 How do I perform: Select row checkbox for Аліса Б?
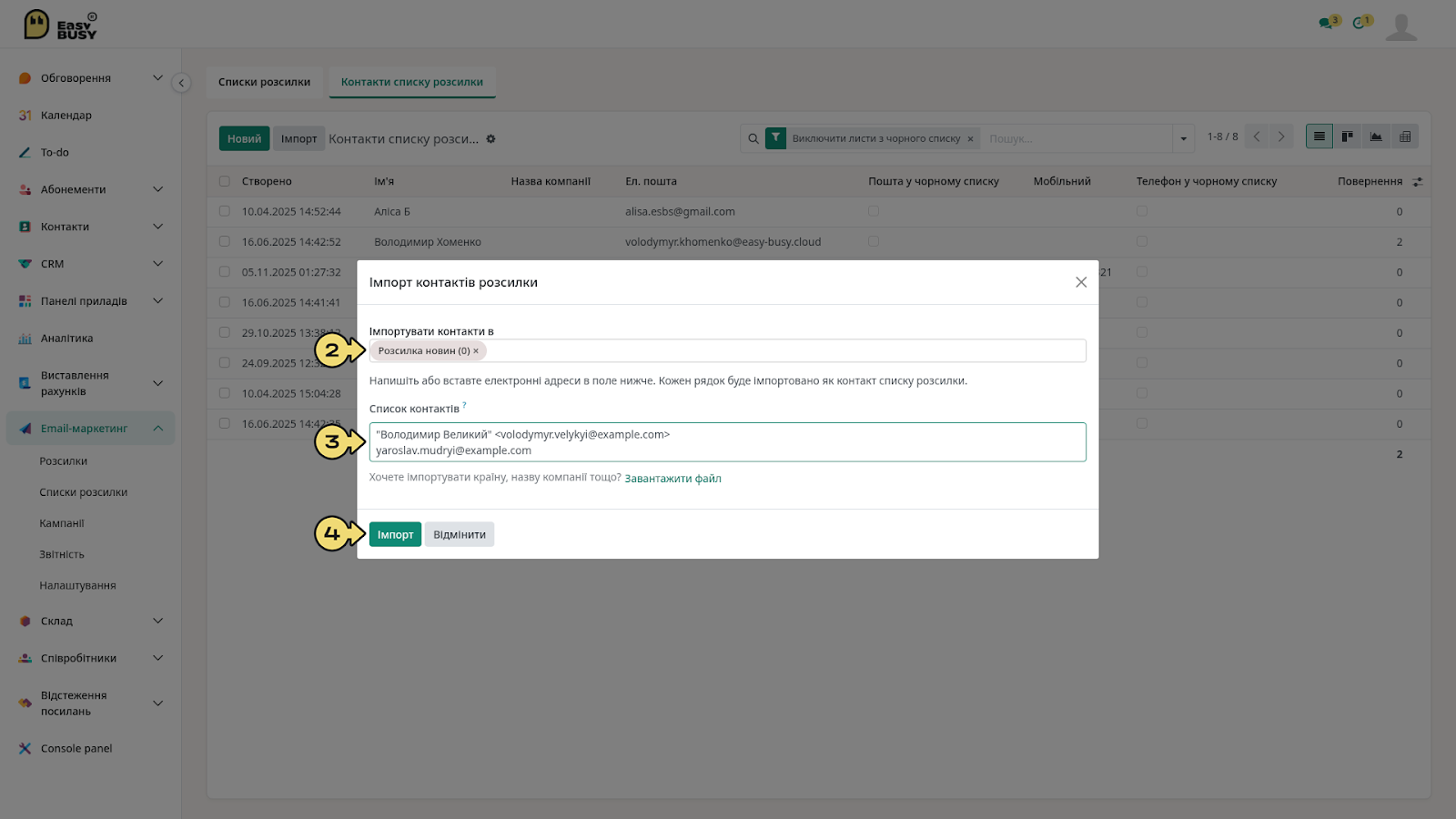pyautogui.click(x=225, y=211)
